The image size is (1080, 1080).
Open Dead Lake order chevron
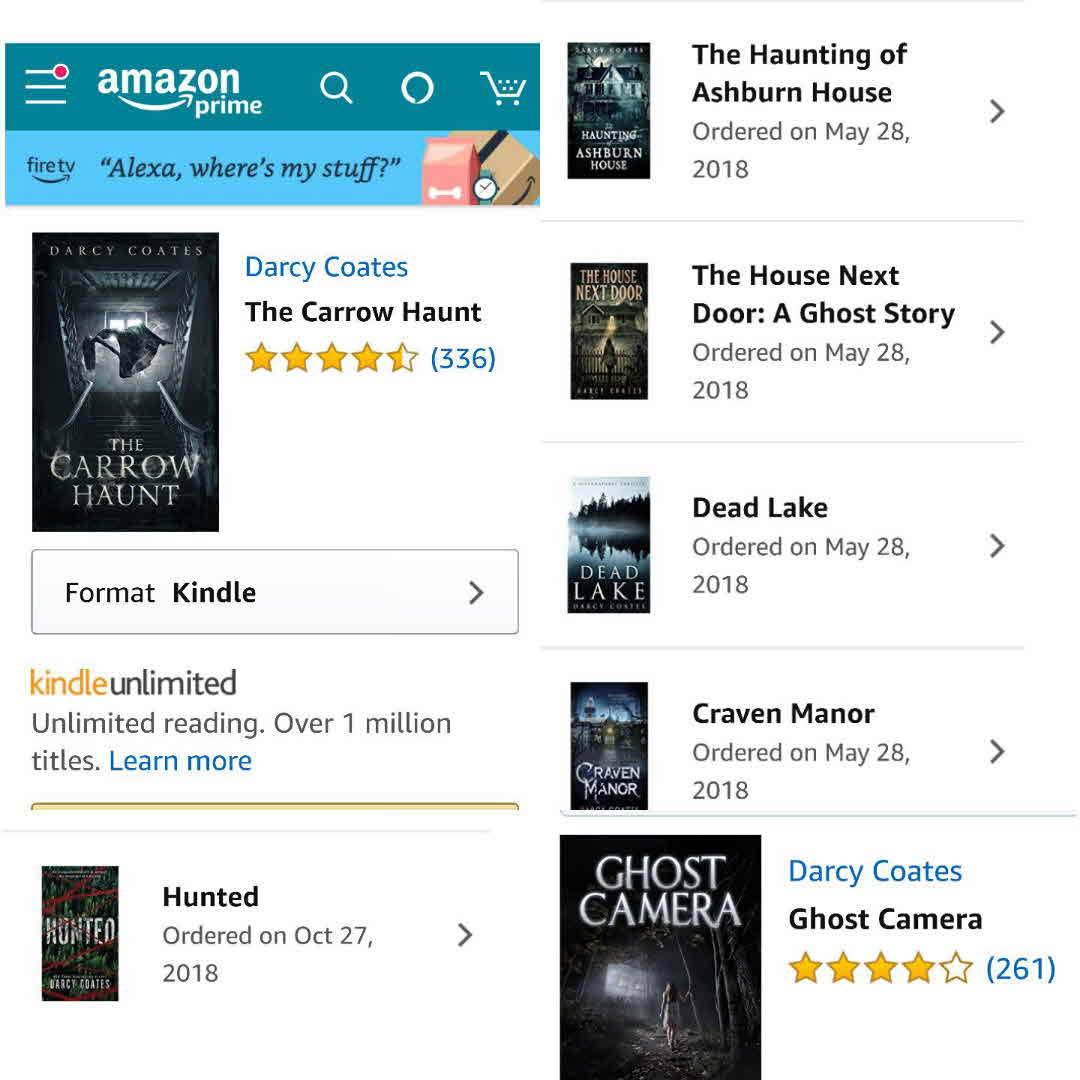pos(996,545)
